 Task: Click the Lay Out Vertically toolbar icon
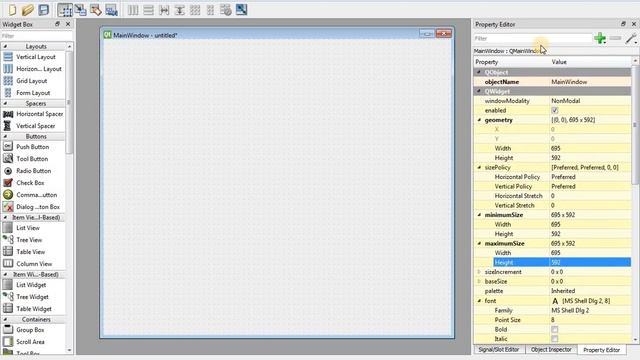click(149, 9)
